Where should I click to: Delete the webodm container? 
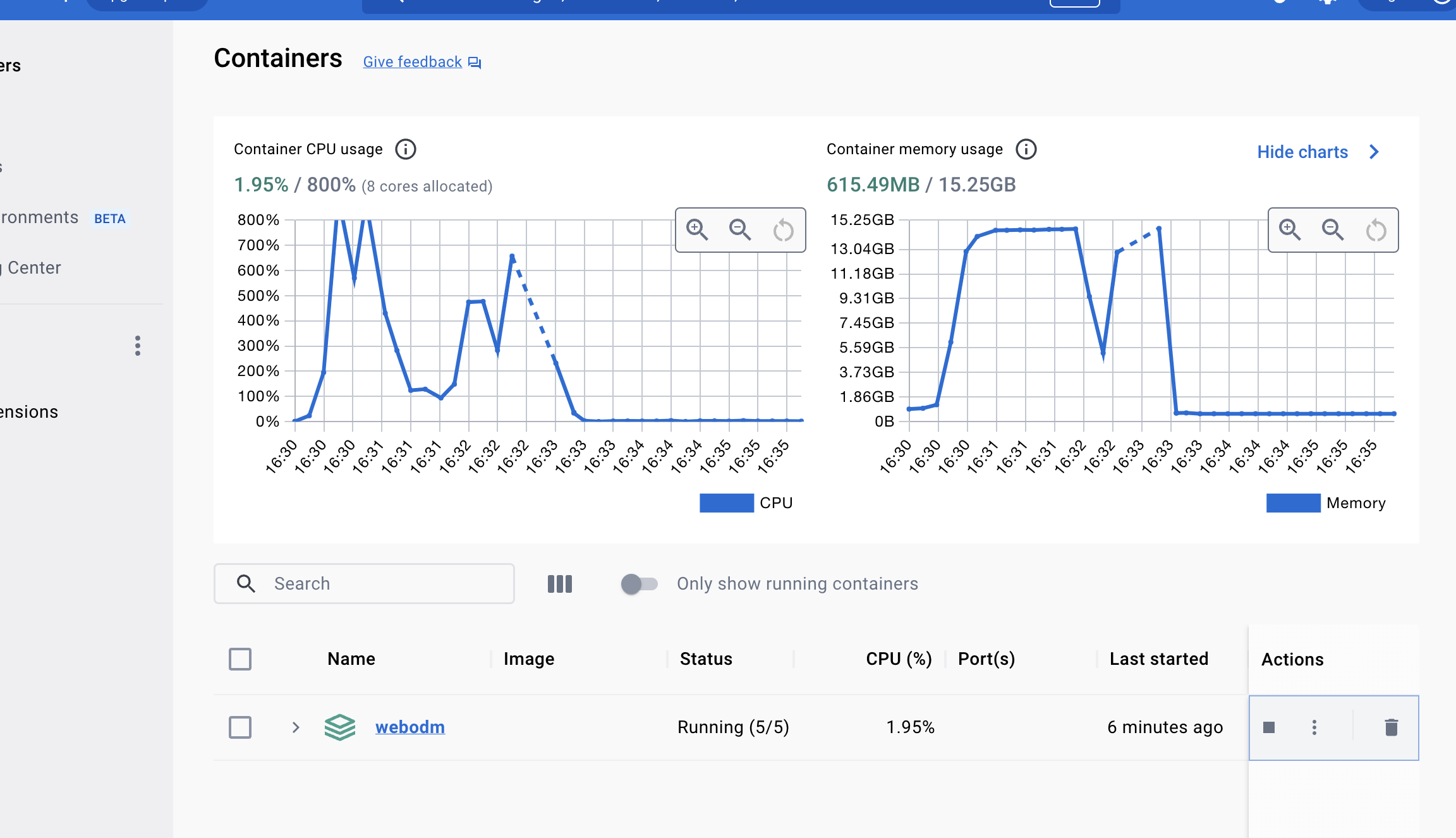coord(1391,727)
